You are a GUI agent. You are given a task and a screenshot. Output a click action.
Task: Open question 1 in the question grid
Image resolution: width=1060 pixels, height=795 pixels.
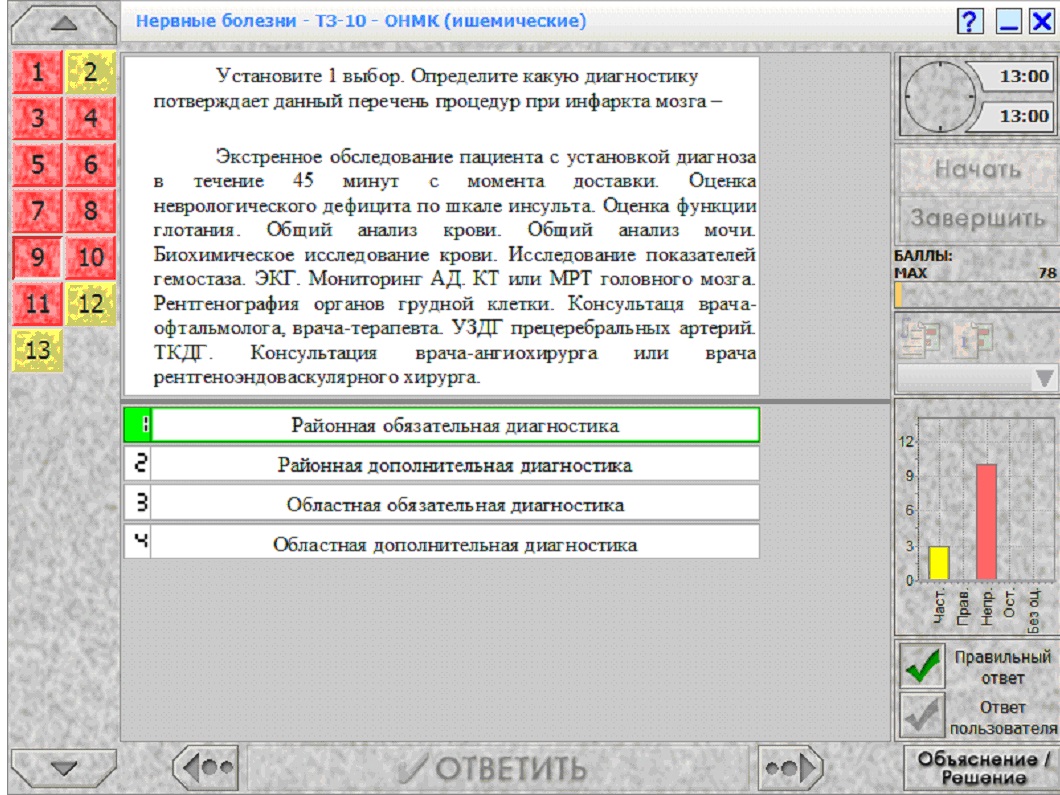pyautogui.click(x=37, y=72)
